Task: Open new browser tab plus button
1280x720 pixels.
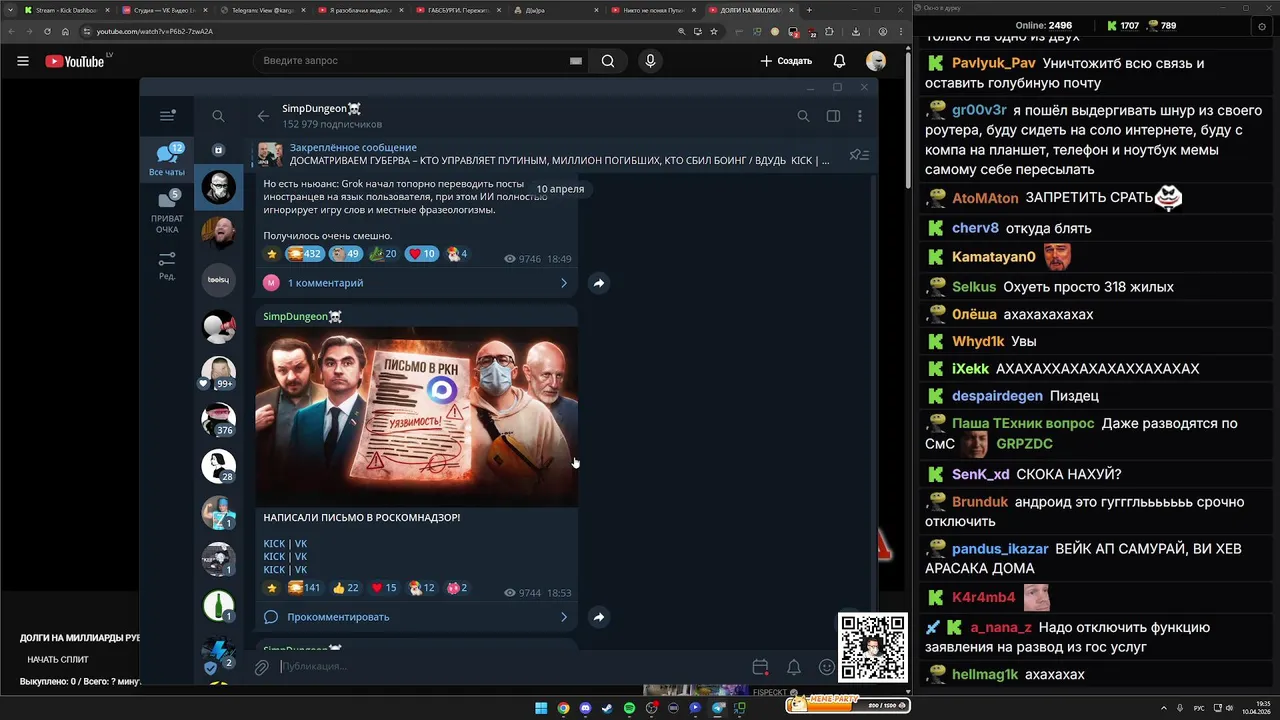Action: [809, 10]
